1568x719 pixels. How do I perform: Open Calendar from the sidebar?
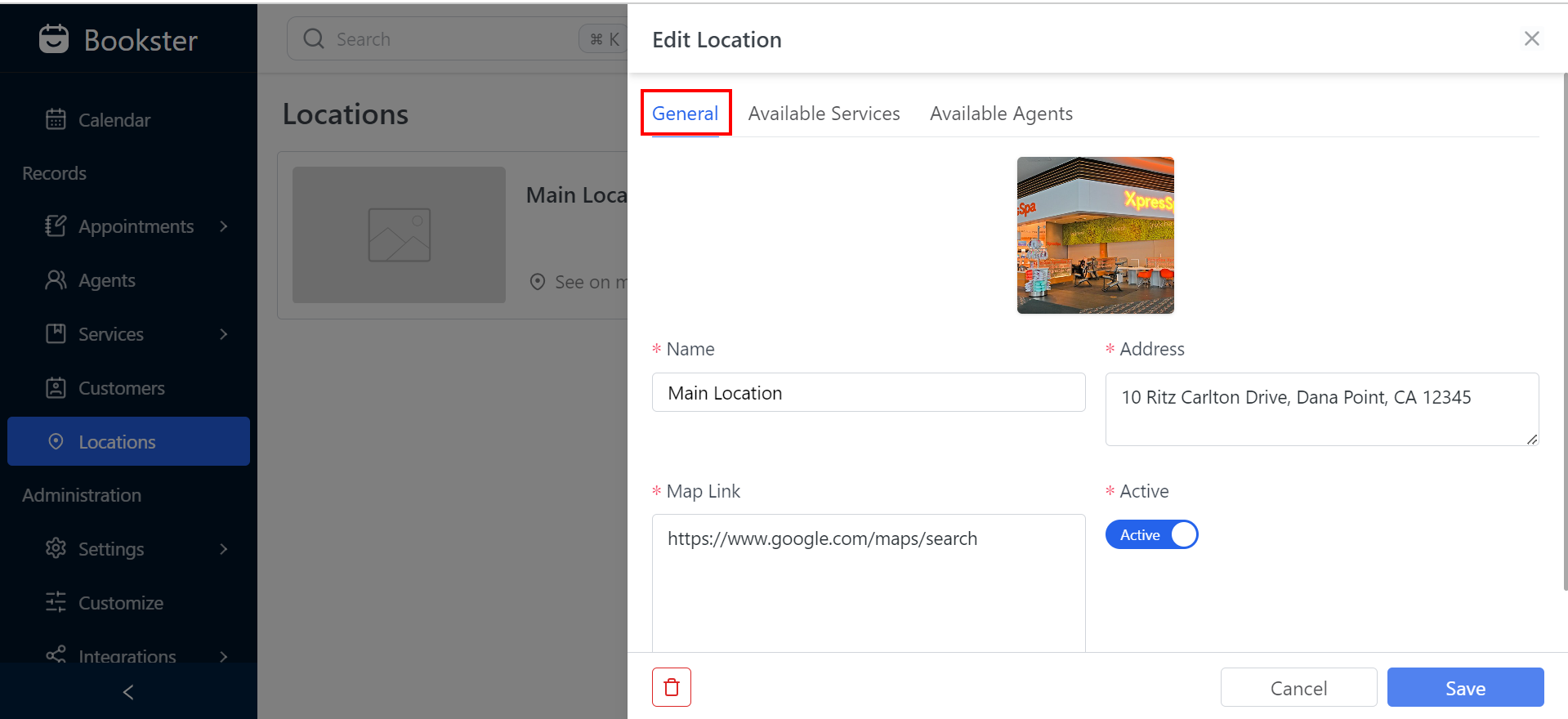pyautogui.click(x=114, y=120)
